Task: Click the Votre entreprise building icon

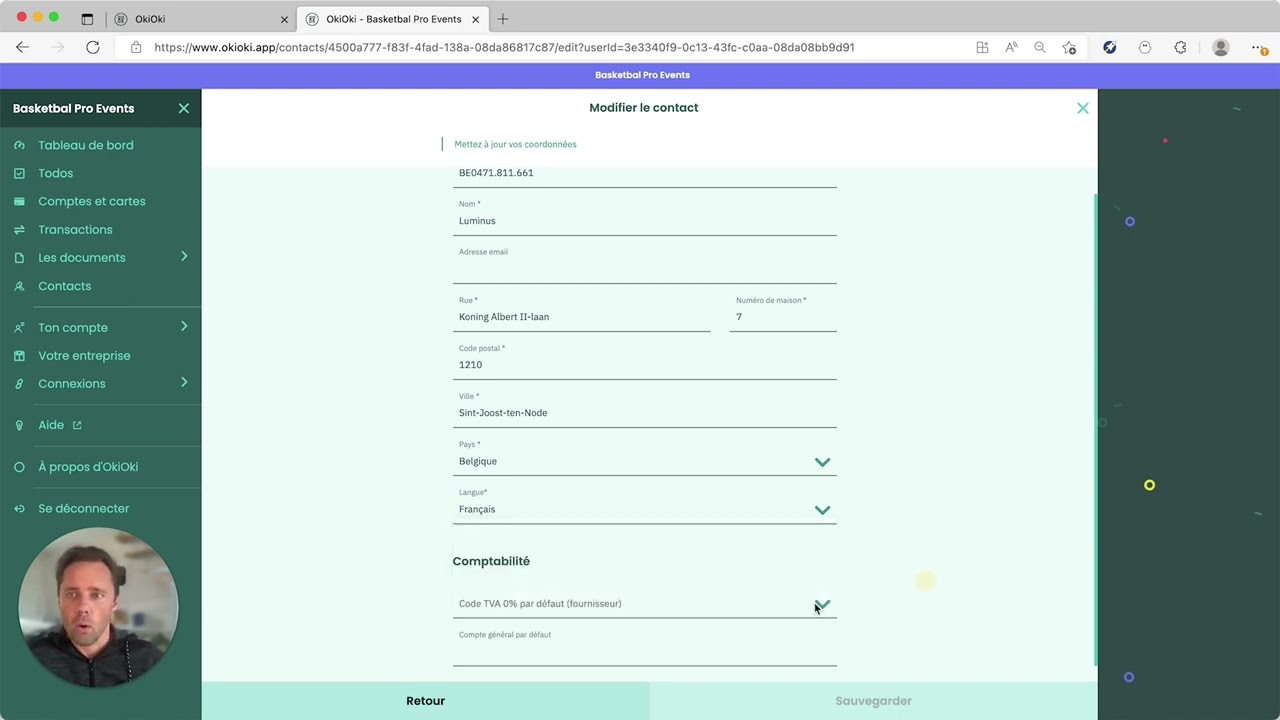Action: pos(19,355)
